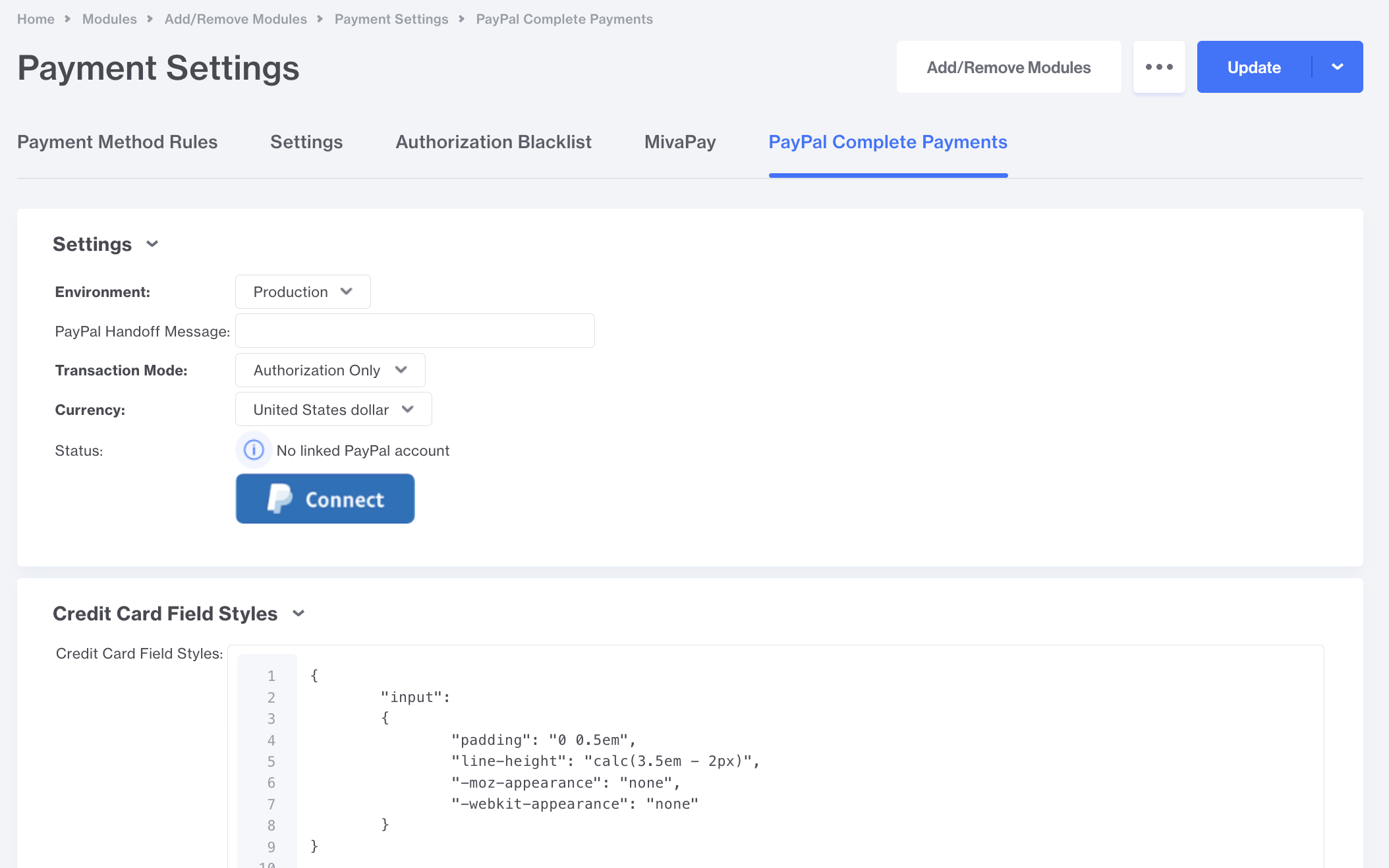
Task: Click line number 9 in editor gutter
Action: pyautogui.click(x=271, y=847)
